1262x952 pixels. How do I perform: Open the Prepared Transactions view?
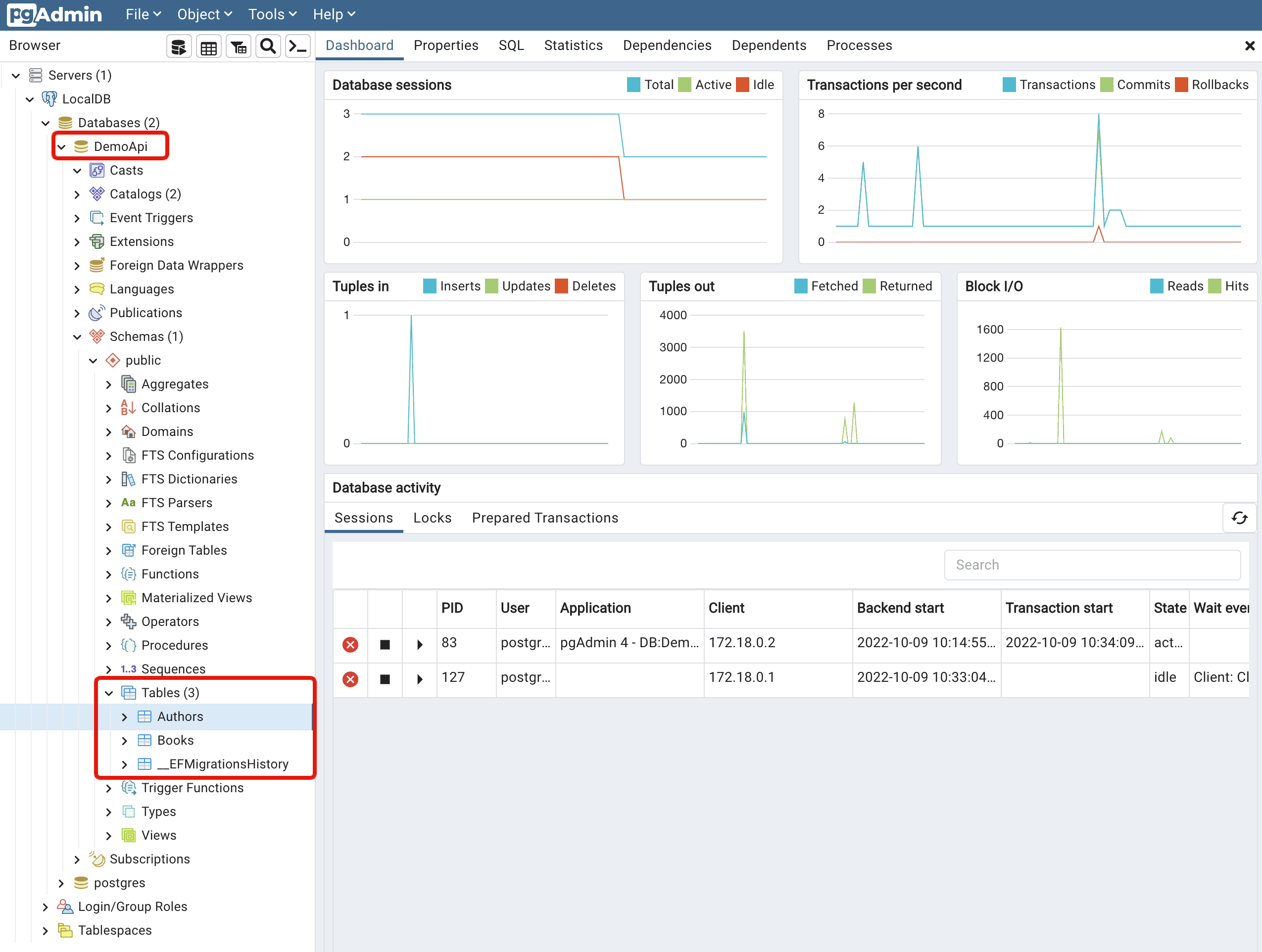(545, 518)
